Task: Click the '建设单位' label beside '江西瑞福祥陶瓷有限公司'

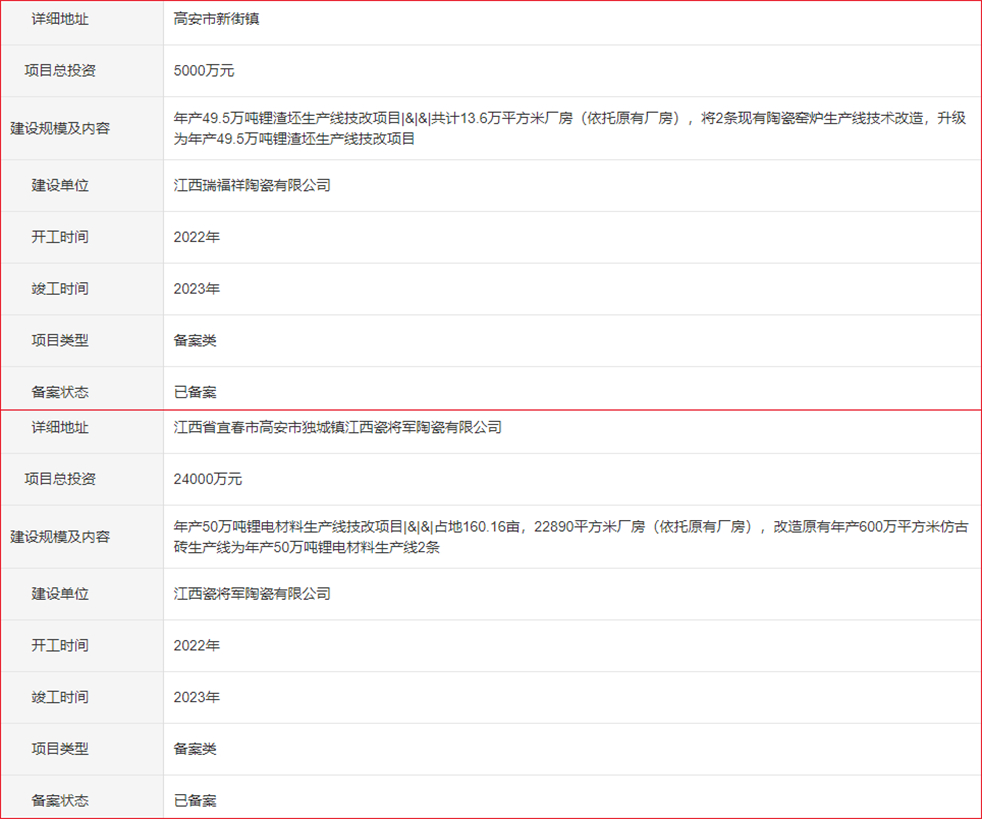Action: (x=60, y=185)
